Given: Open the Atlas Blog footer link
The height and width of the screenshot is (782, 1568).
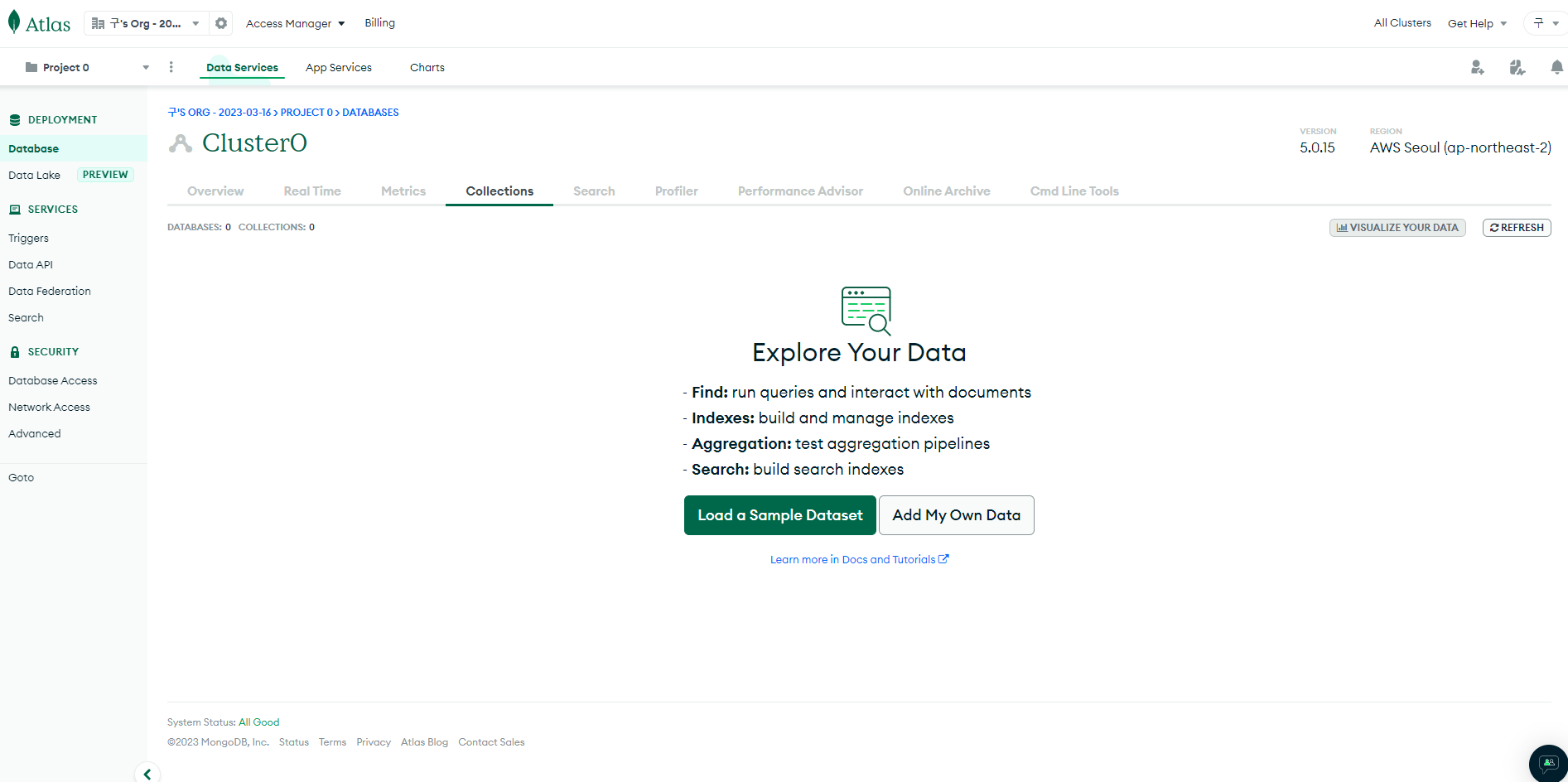Looking at the screenshot, I should [425, 742].
